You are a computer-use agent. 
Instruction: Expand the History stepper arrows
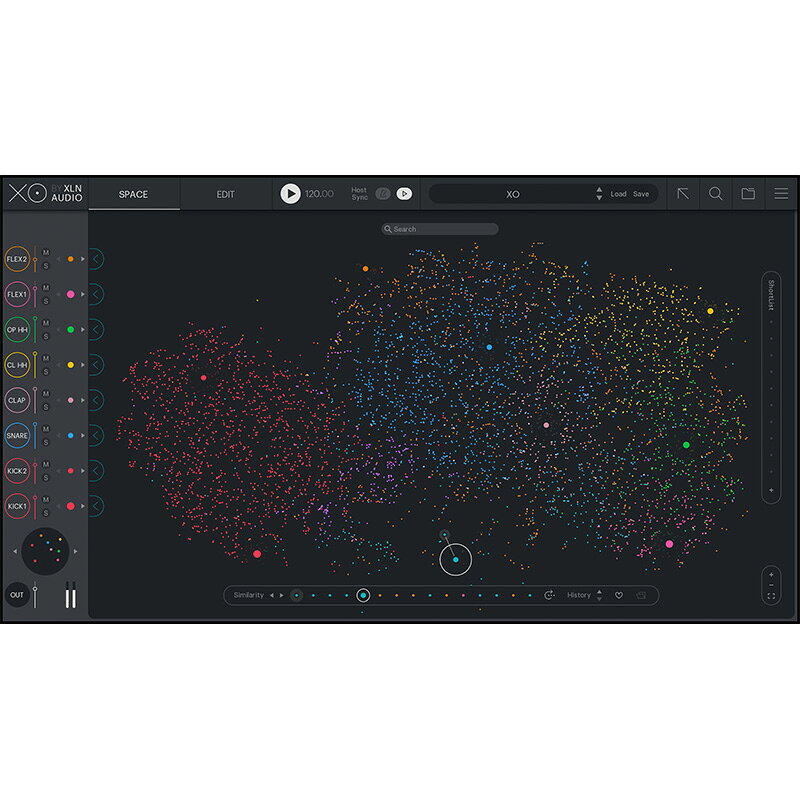pos(599,595)
